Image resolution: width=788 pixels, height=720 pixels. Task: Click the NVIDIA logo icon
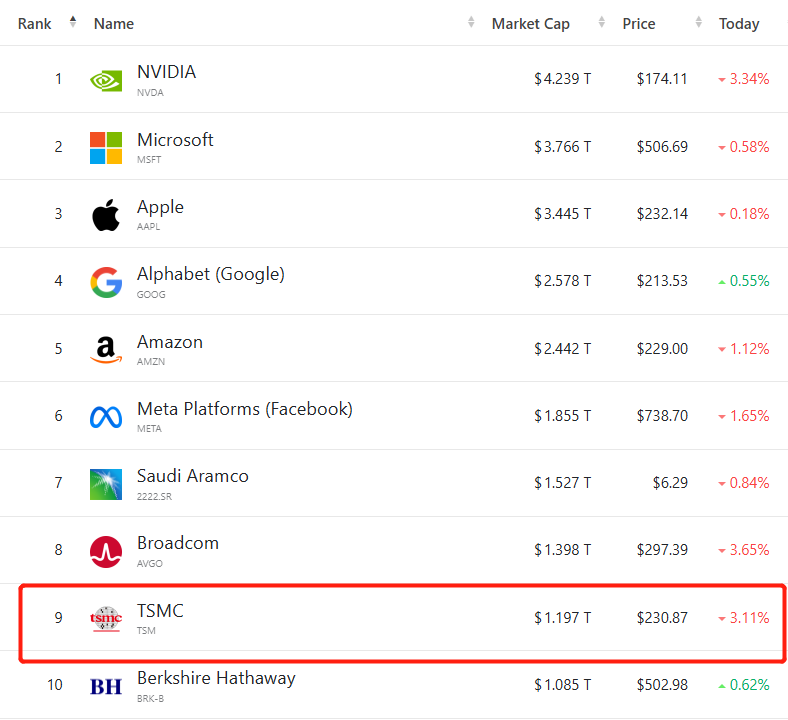[x=106, y=80]
